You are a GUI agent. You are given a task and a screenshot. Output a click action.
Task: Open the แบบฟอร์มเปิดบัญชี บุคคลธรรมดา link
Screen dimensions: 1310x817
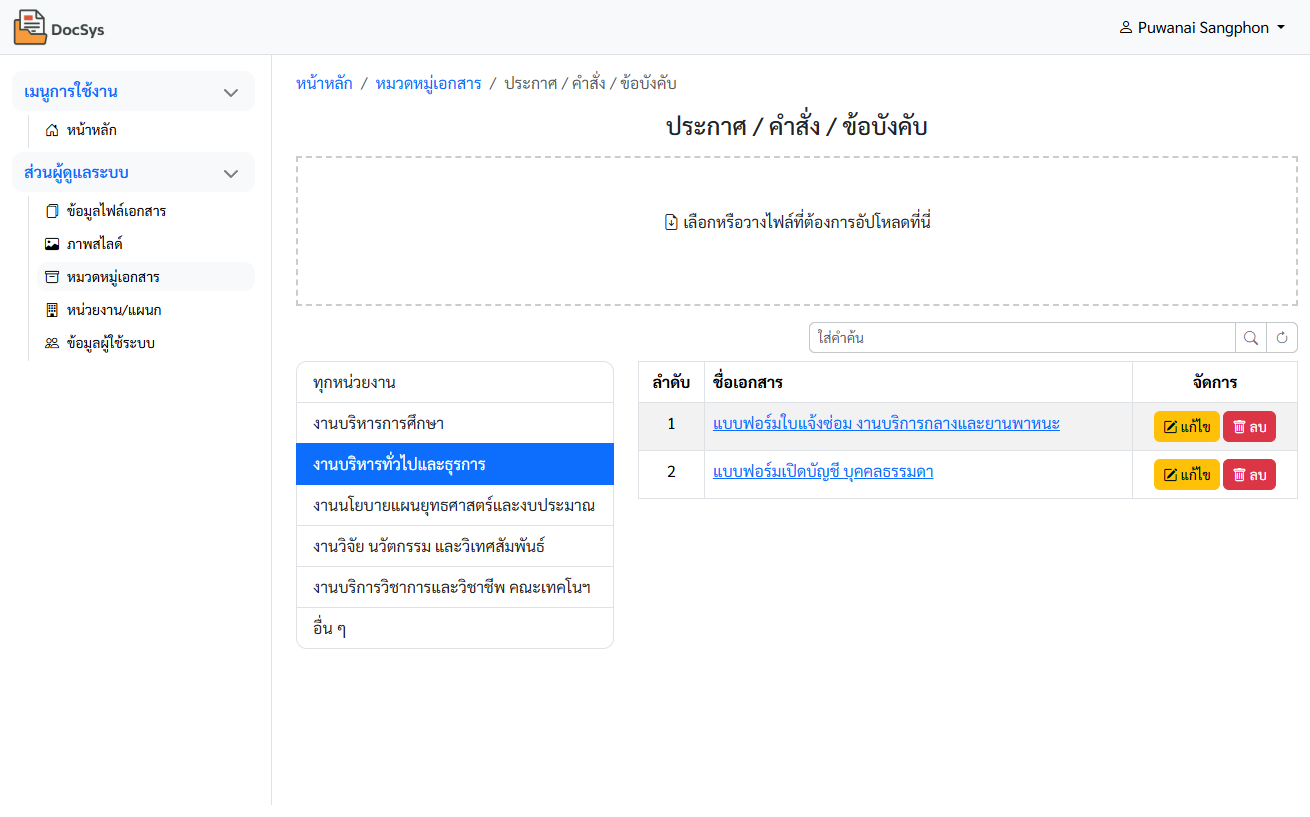pyautogui.click(x=822, y=472)
